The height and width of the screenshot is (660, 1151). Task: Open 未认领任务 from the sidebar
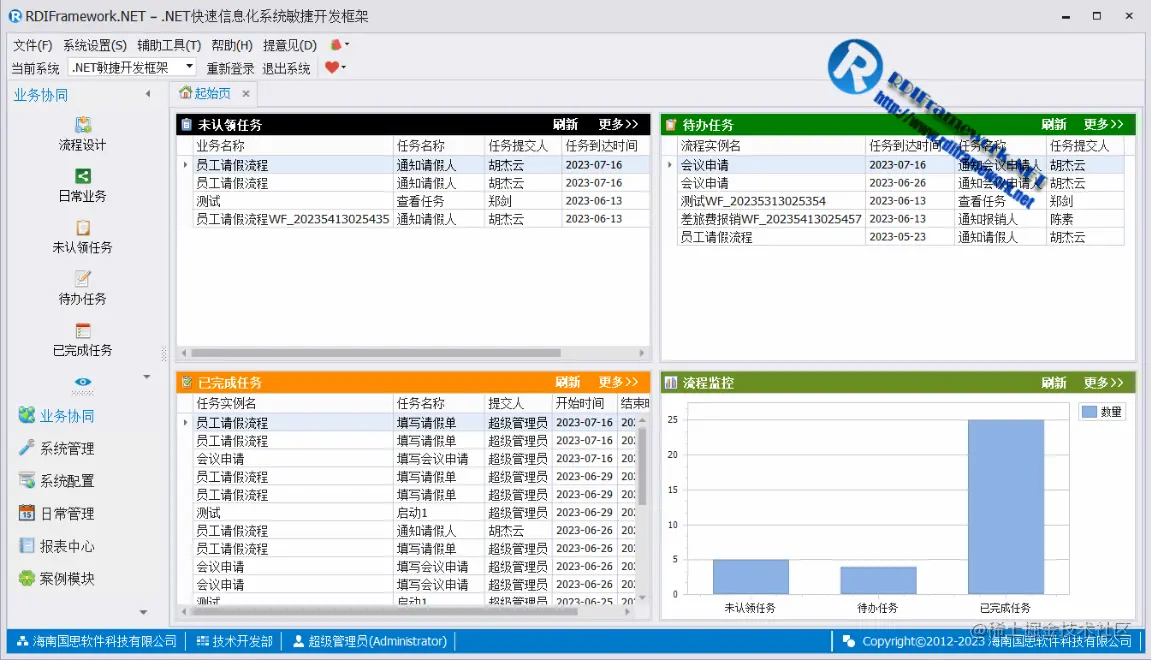[x=83, y=238]
